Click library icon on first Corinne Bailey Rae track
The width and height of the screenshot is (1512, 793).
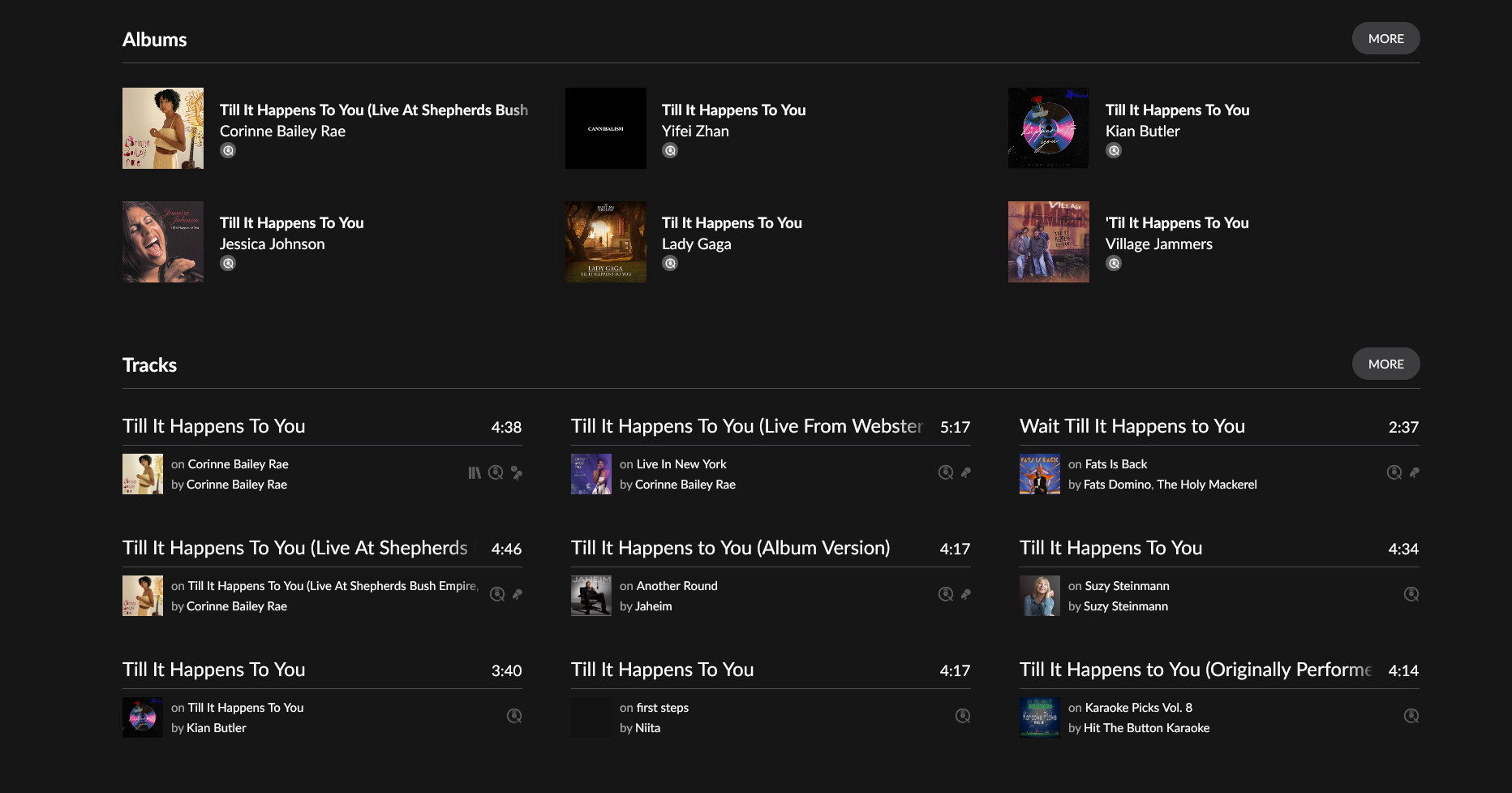coord(475,473)
